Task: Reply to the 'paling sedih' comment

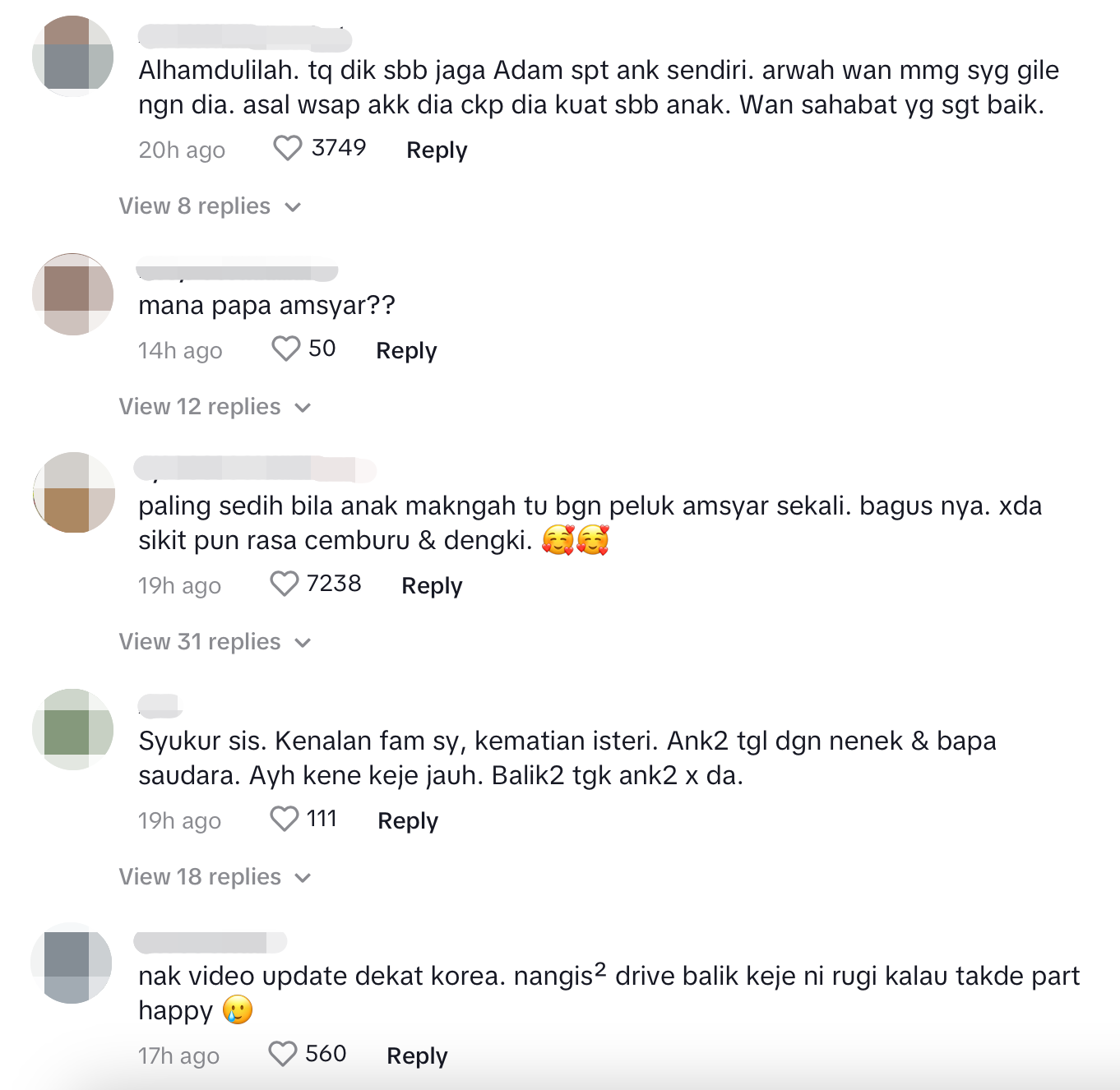Action: 432,586
